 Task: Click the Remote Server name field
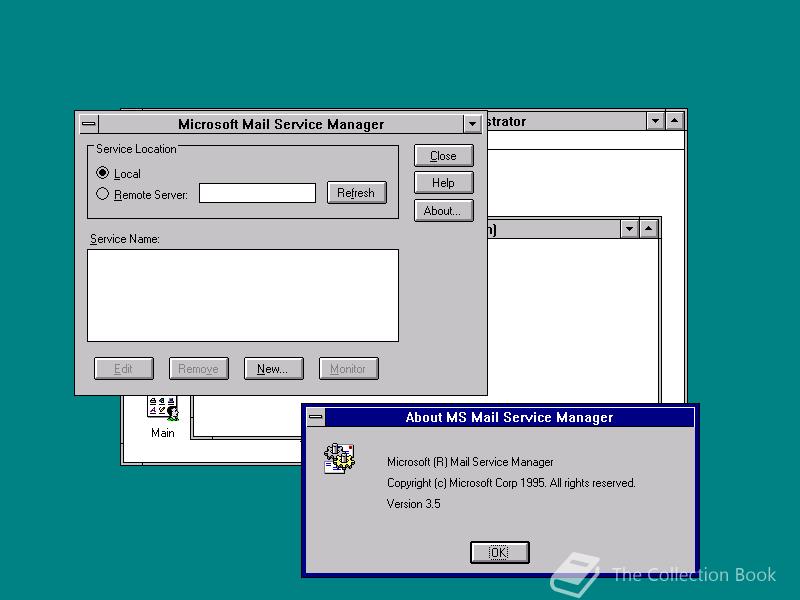click(257, 193)
